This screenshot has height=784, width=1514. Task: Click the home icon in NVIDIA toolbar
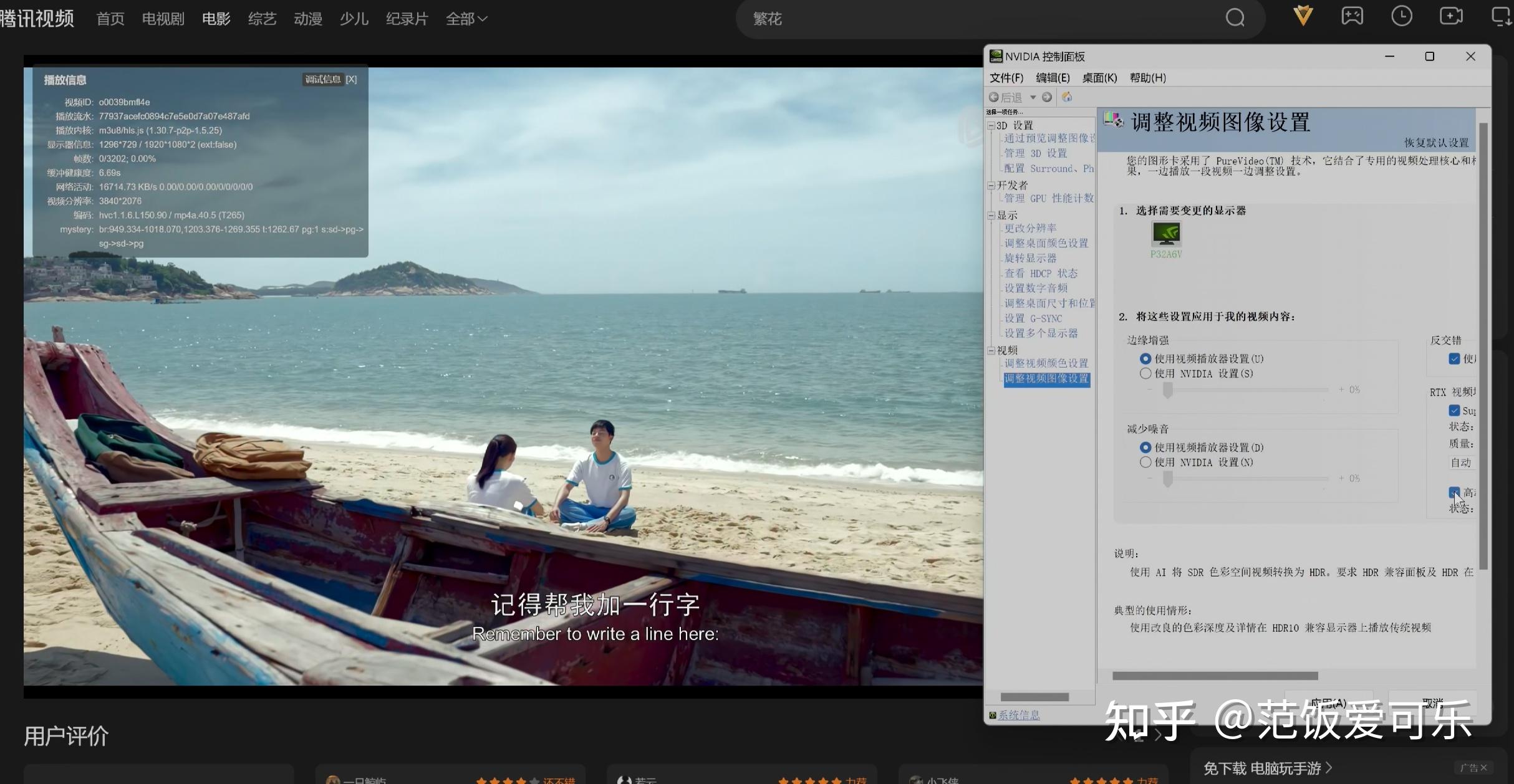point(1066,97)
